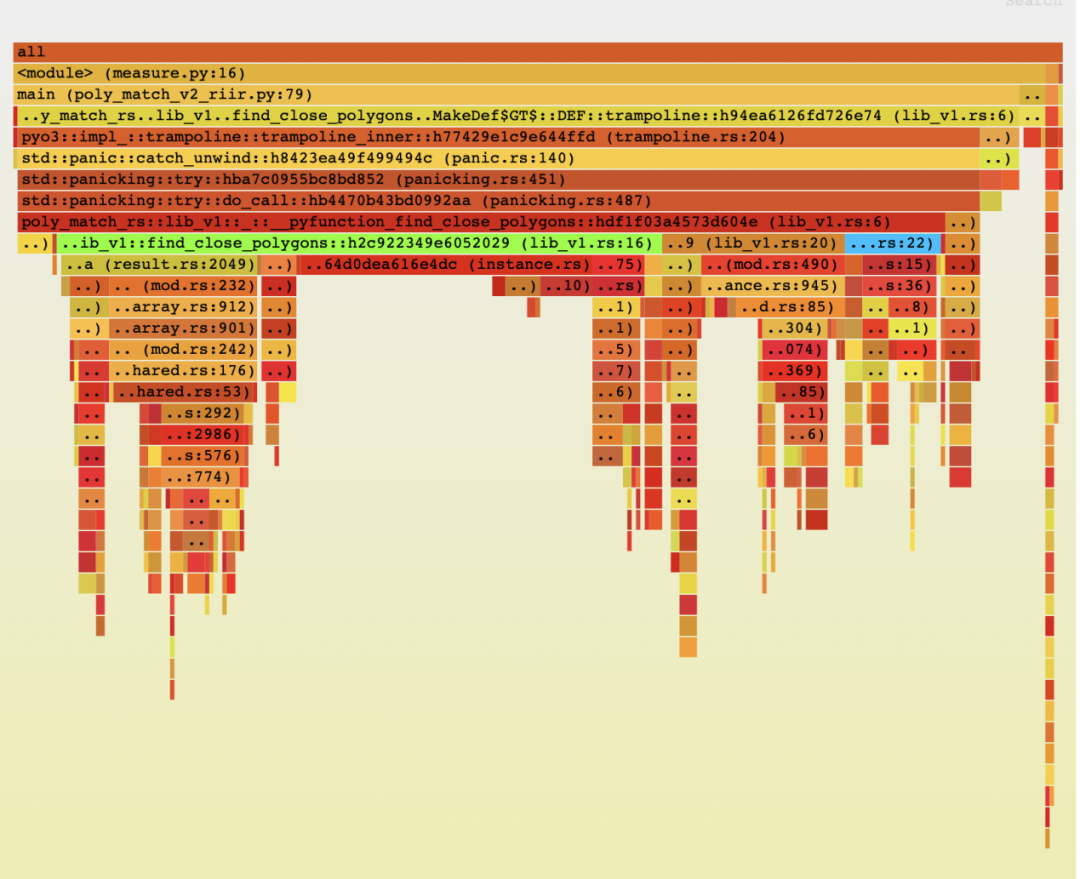Select the '..369)' frame
Image resolution: width=1080 pixels, height=879 pixels.
(793, 372)
